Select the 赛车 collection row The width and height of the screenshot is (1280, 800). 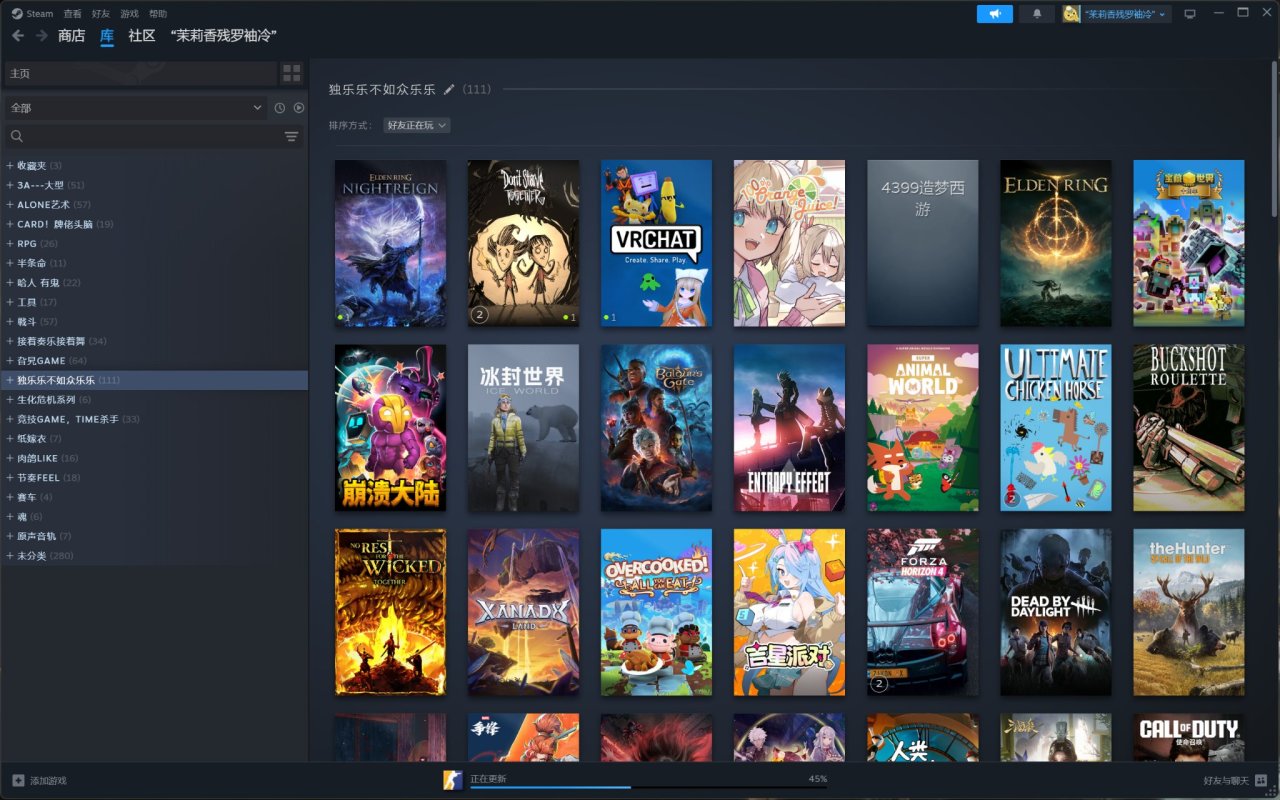coord(154,498)
